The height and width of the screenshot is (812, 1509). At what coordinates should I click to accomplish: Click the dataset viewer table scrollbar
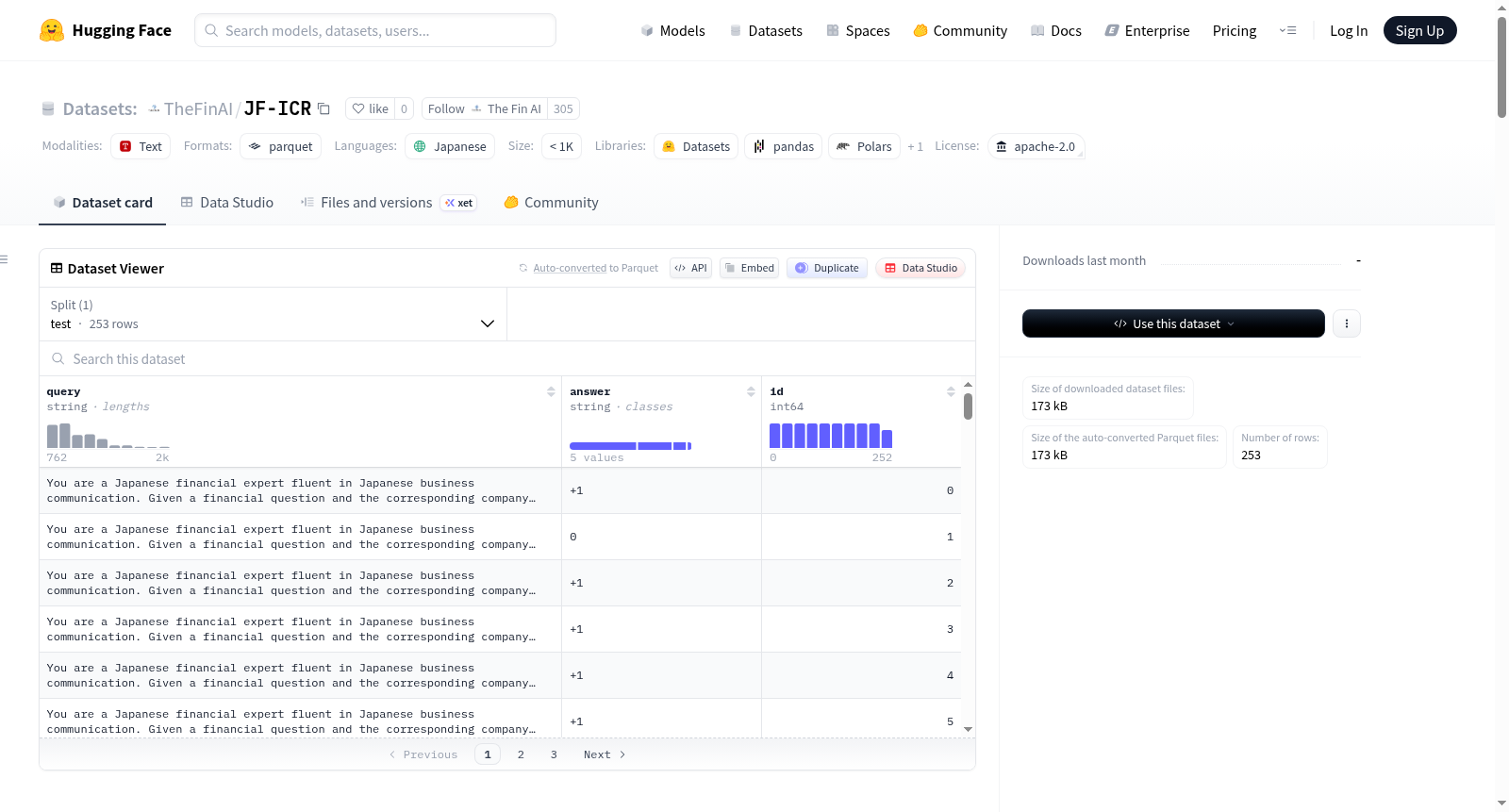click(x=968, y=406)
